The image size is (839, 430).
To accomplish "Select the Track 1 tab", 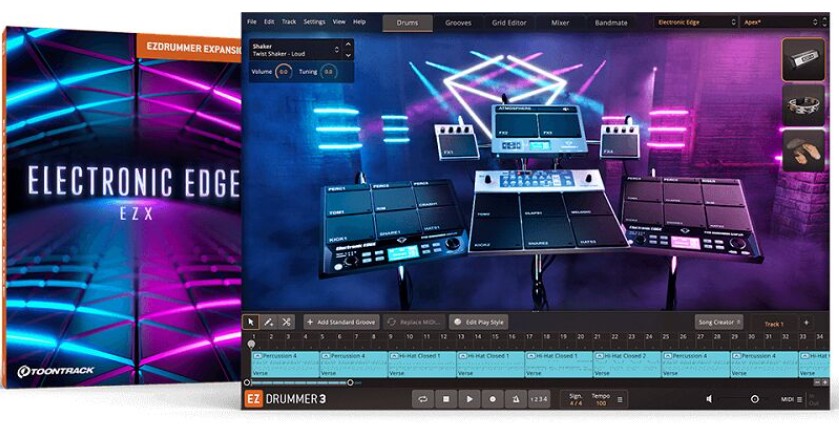I will [774, 324].
